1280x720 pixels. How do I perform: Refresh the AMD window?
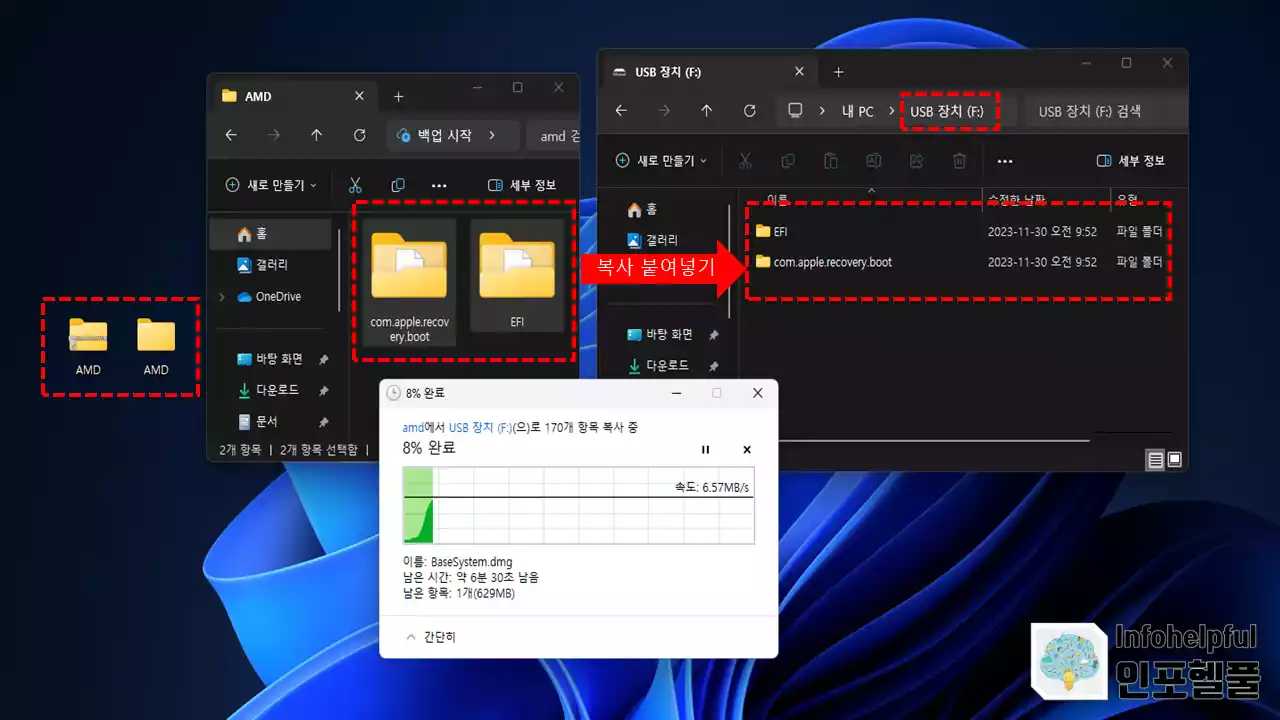coord(359,135)
